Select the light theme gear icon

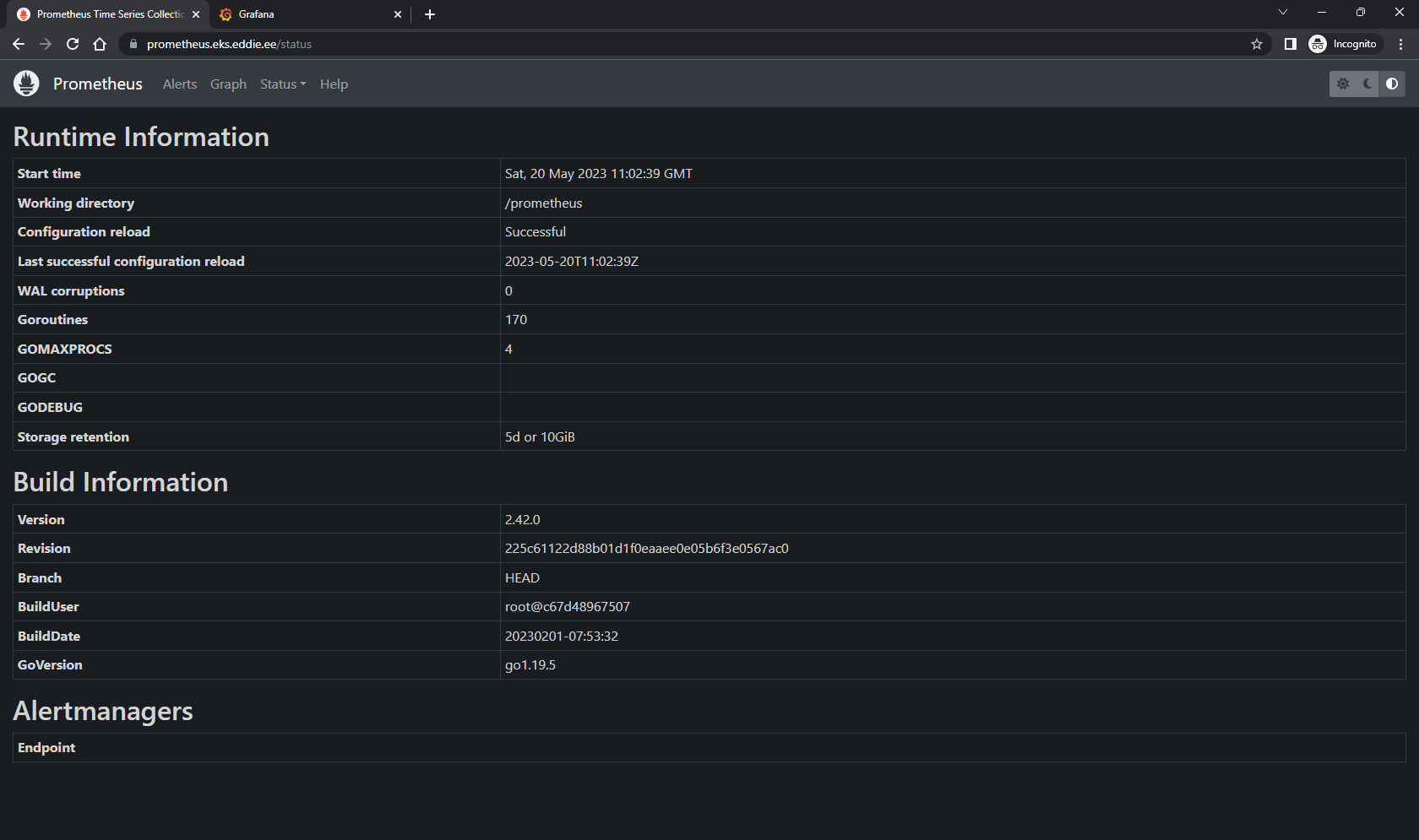pos(1342,84)
